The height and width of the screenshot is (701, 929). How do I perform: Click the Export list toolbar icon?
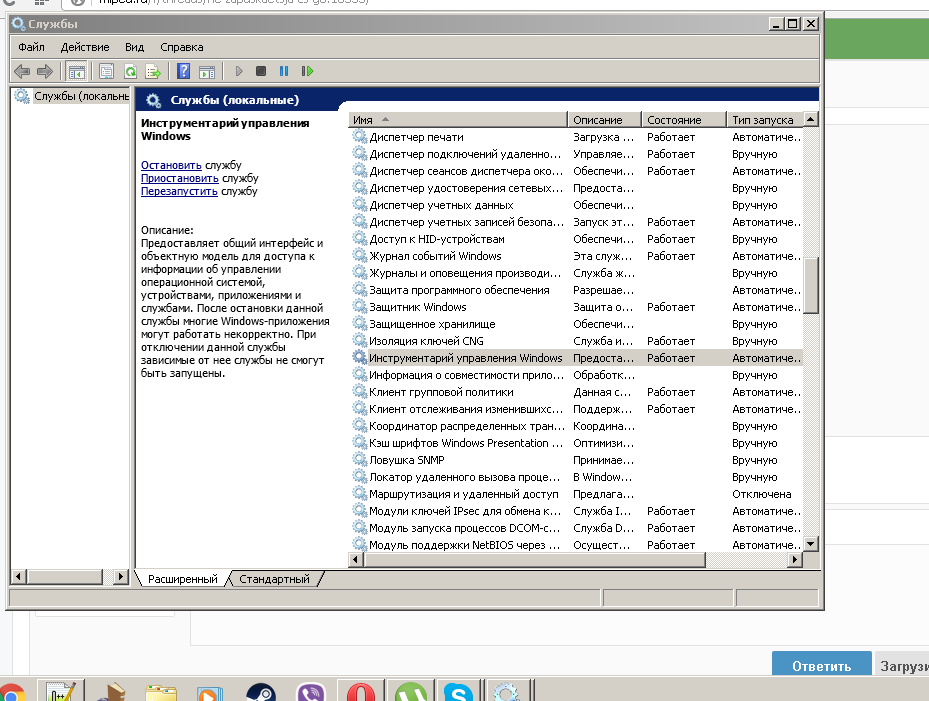click(x=153, y=72)
